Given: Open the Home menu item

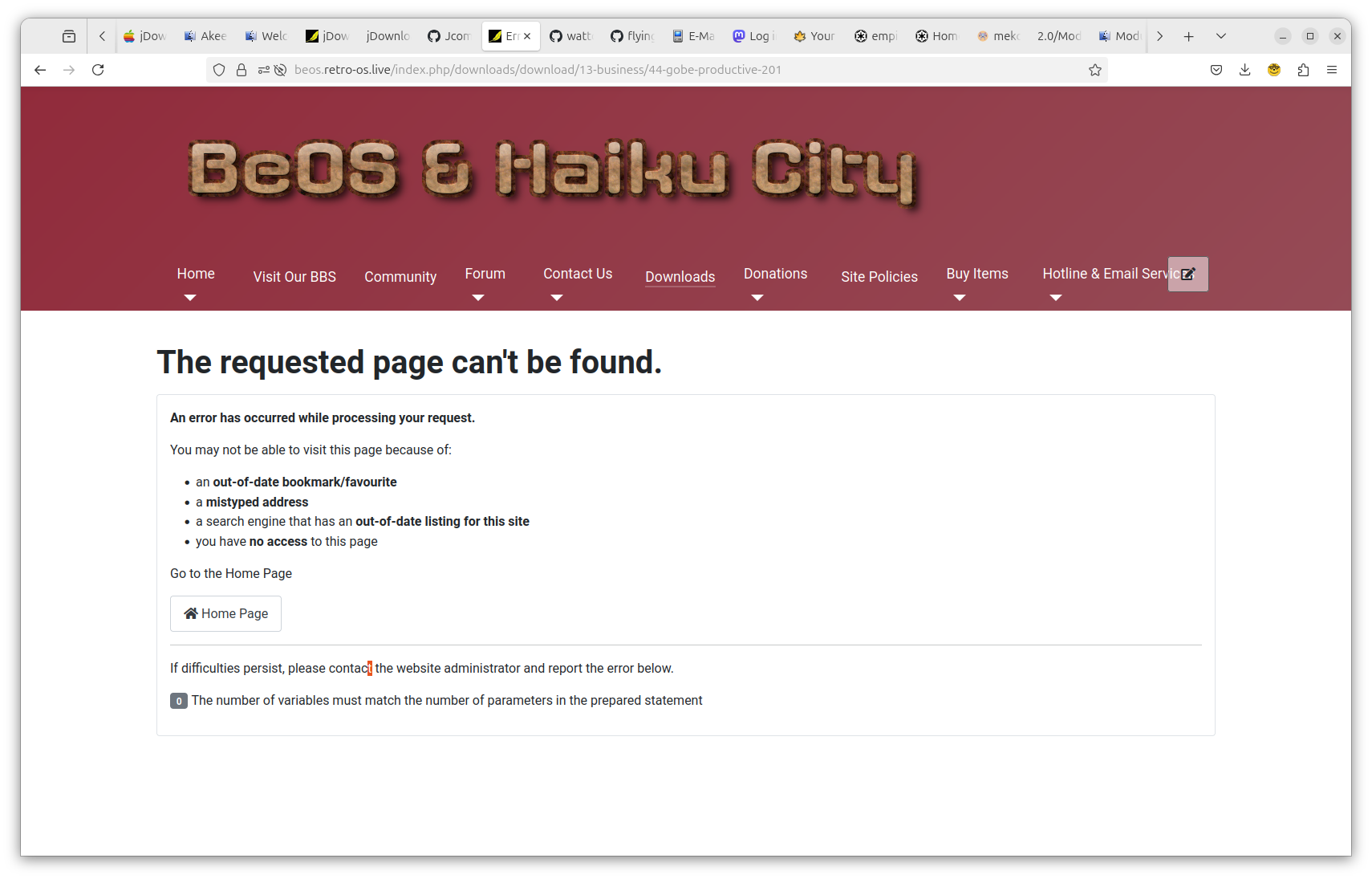Looking at the screenshot, I should pyautogui.click(x=196, y=274).
